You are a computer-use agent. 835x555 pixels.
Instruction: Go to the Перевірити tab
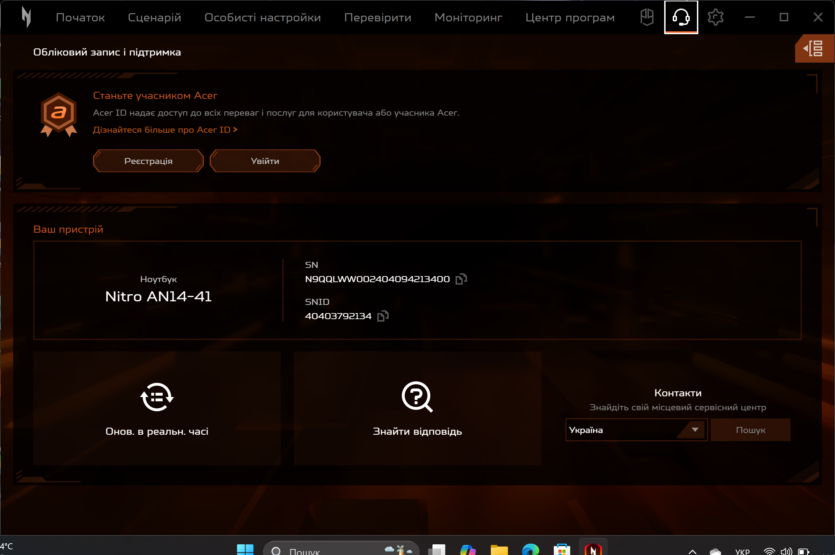378,18
